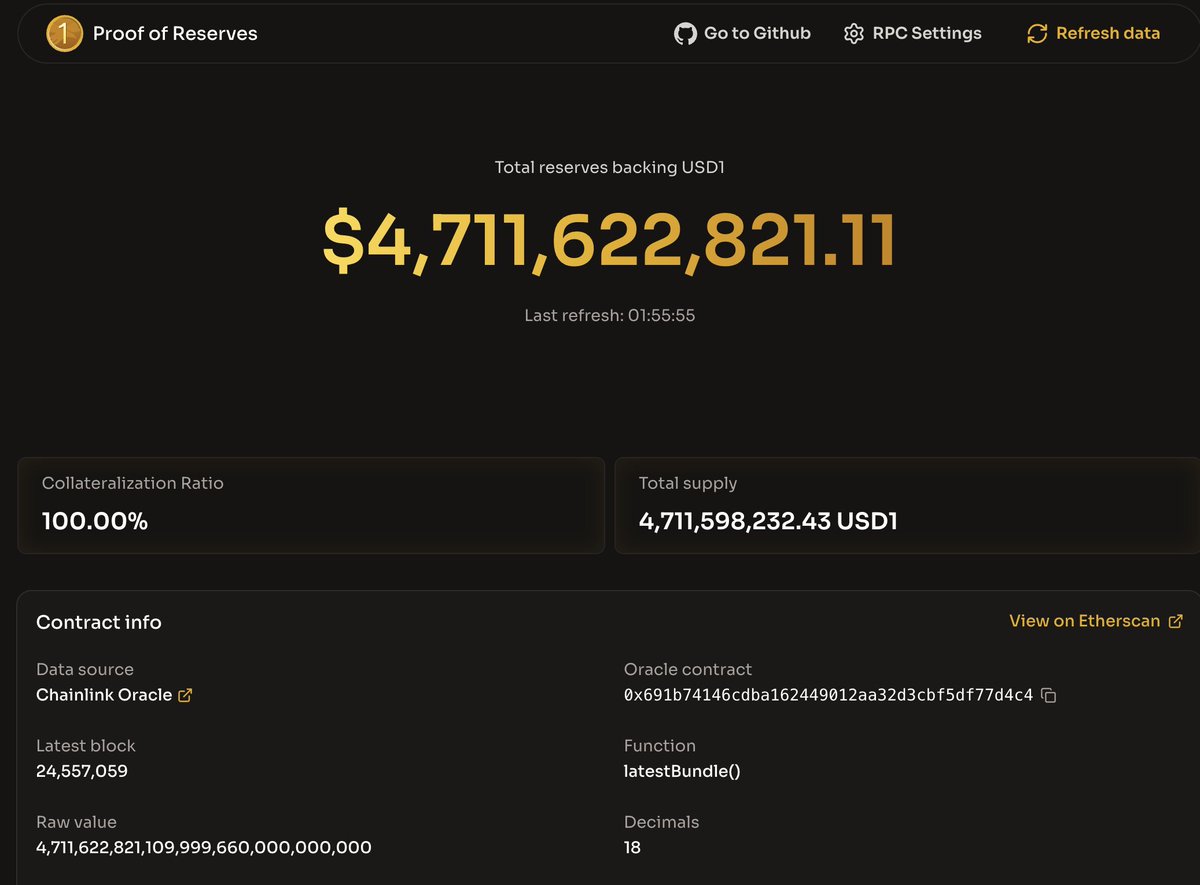1200x885 pixels.
Task: Select the oracle contract address text
Action: coord(828,695)
